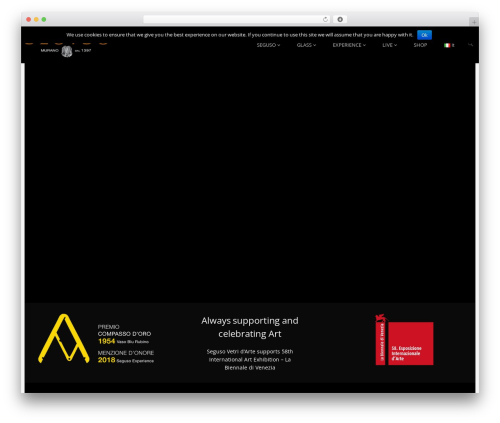Click the red Biennale di Venezia logo
Image resolution: width=500 pixels, height=423 pixels.
click(x=404, y=340)
